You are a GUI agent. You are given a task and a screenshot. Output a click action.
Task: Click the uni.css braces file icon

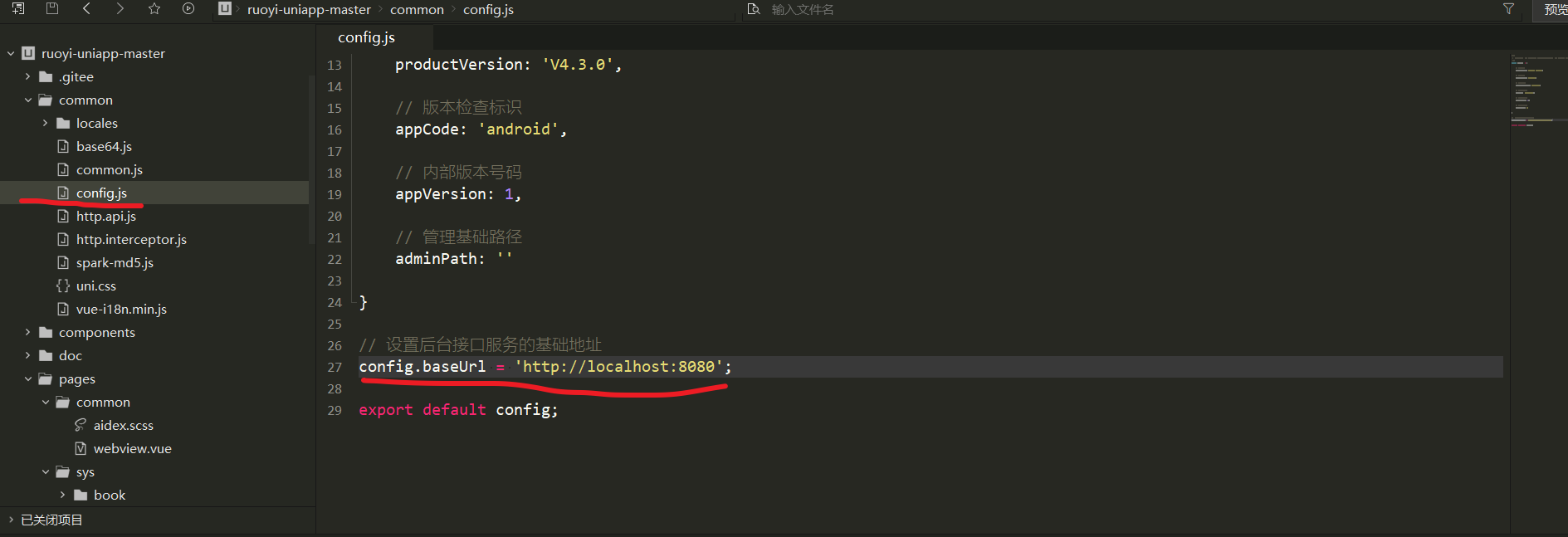click(x=63, y=286)
